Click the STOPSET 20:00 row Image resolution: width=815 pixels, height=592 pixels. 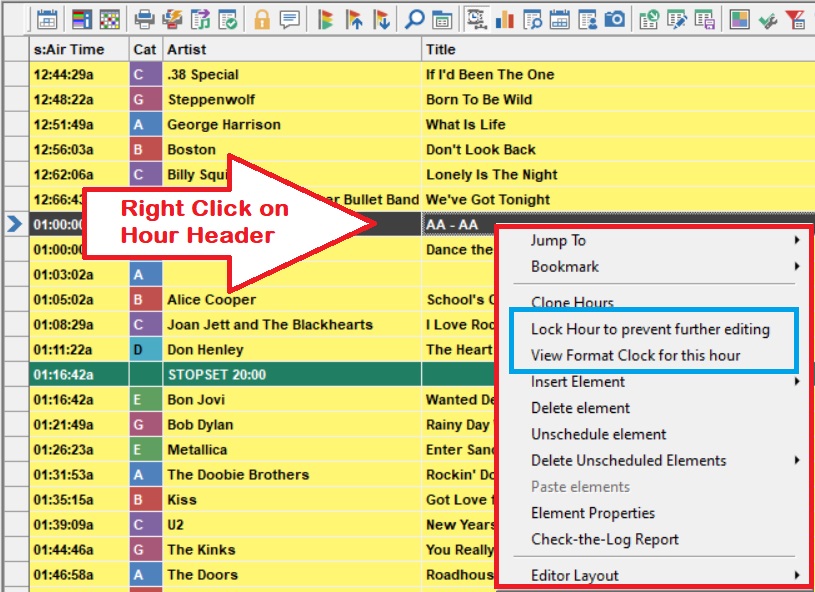coord(262,374)
